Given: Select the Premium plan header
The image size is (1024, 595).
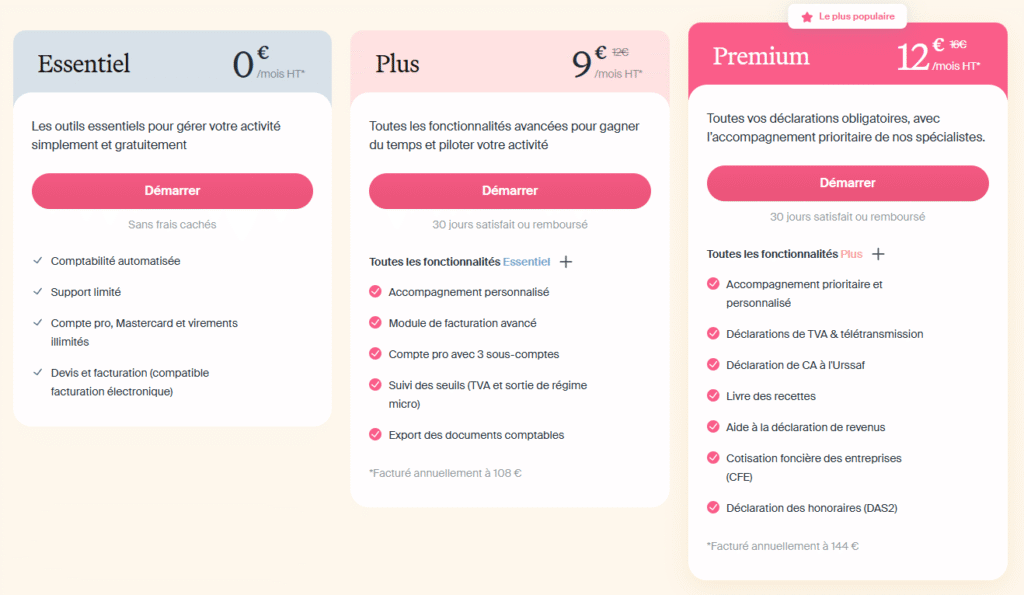Looking at the screenshot, I should tap(761, 56).
